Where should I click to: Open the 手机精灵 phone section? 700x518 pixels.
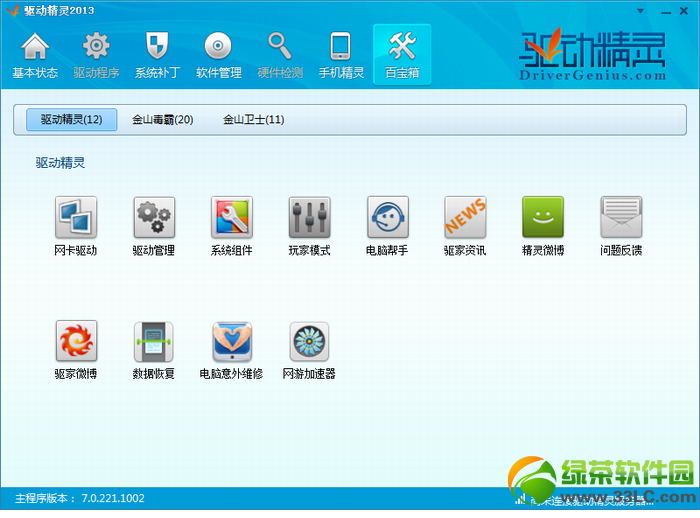(341, 55)
